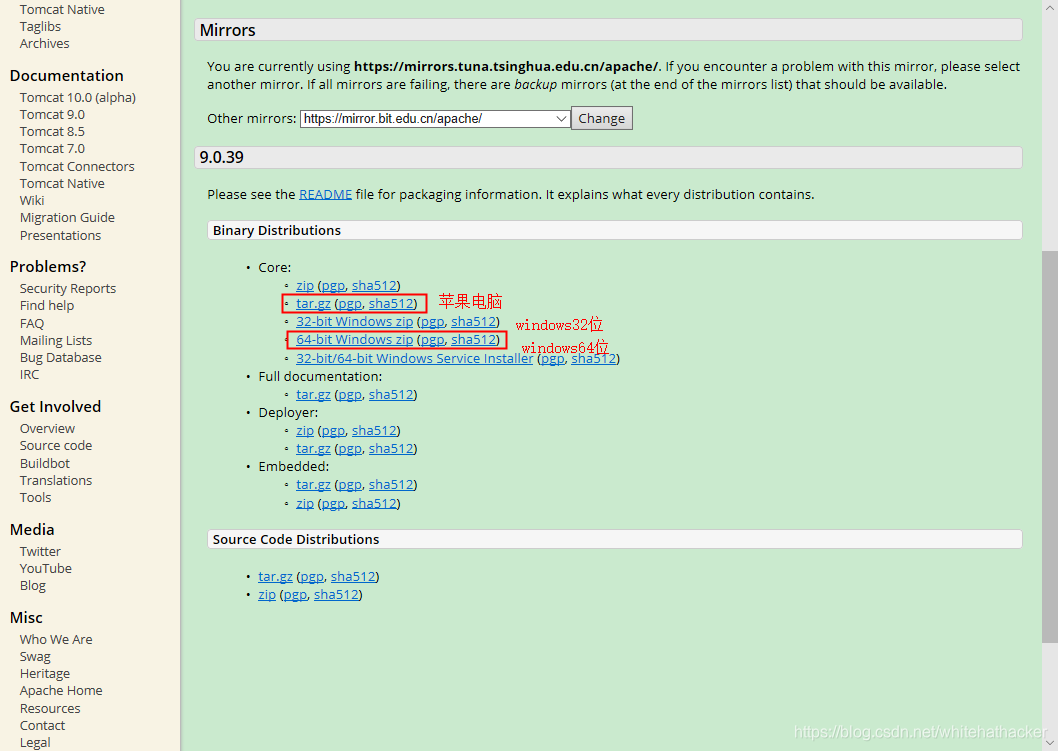Image resolution: width=1058 pixels, height=751 pixels.
Task: Open the FAQ page
Action: [x=32, y=323]
